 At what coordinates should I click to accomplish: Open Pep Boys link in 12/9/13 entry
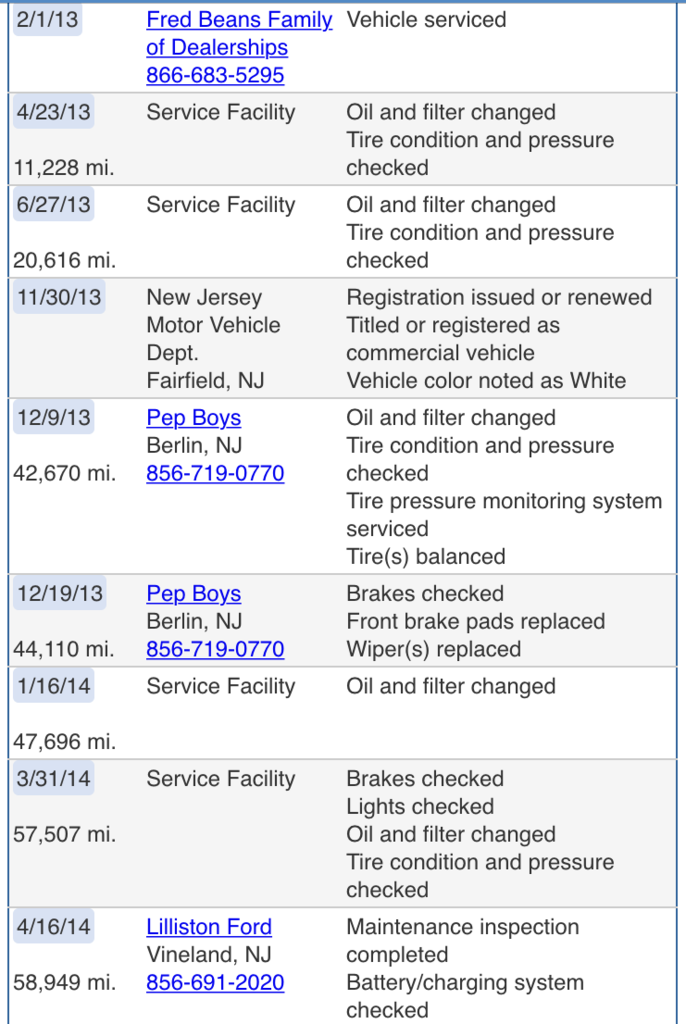click(193, 418)
